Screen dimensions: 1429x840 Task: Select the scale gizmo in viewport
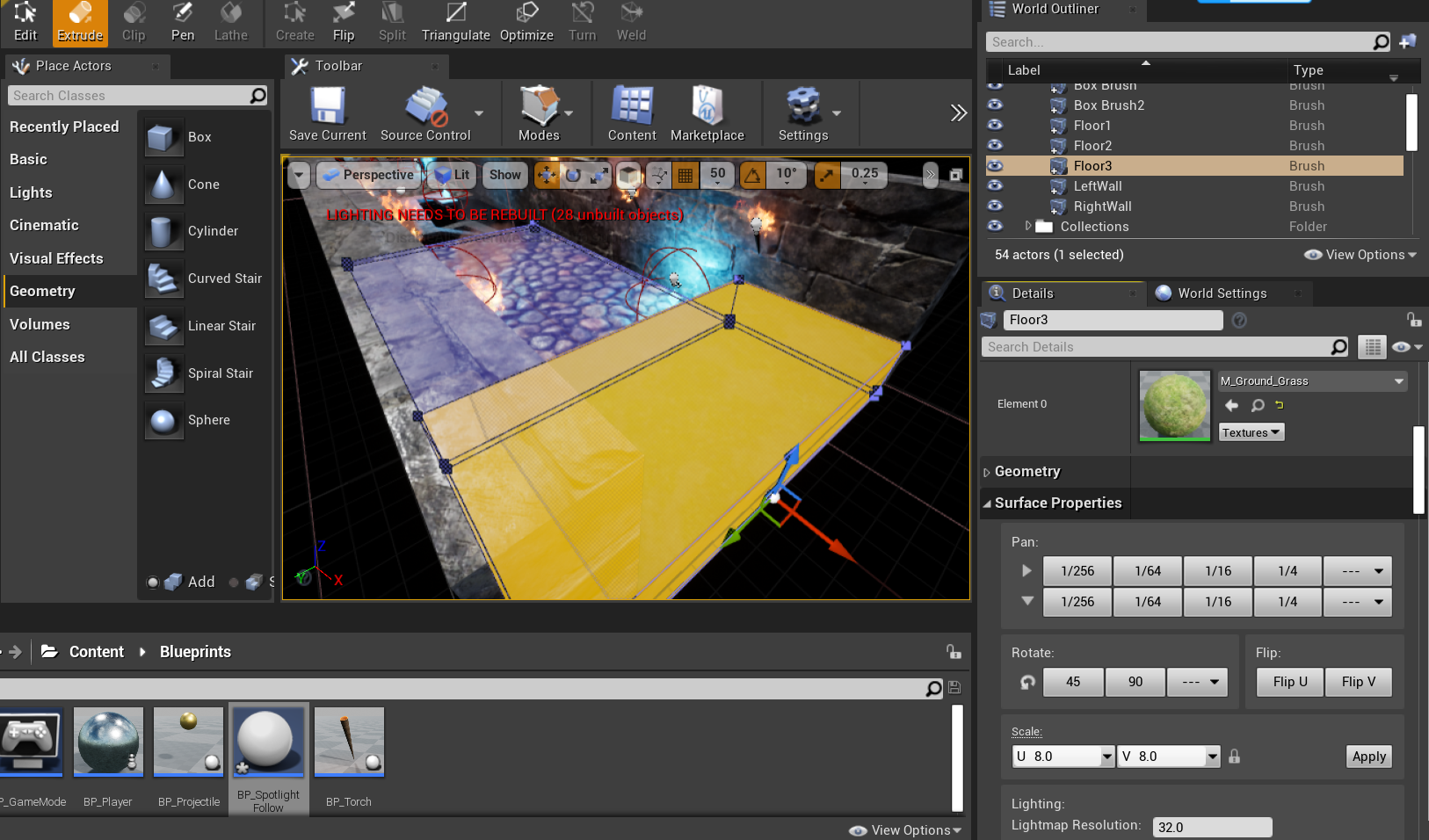598,175
